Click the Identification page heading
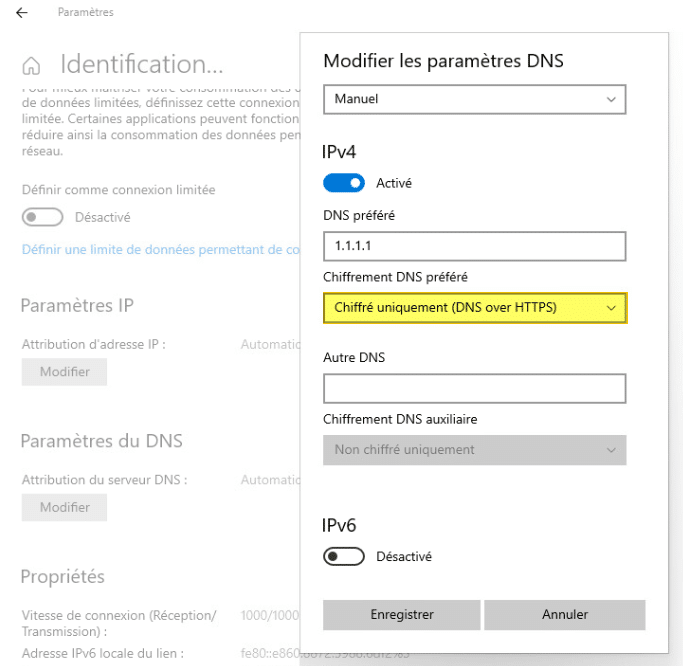 (141, 65)
